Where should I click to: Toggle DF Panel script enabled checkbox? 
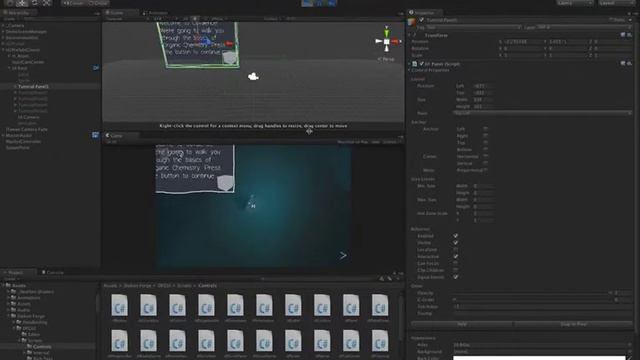422,64
